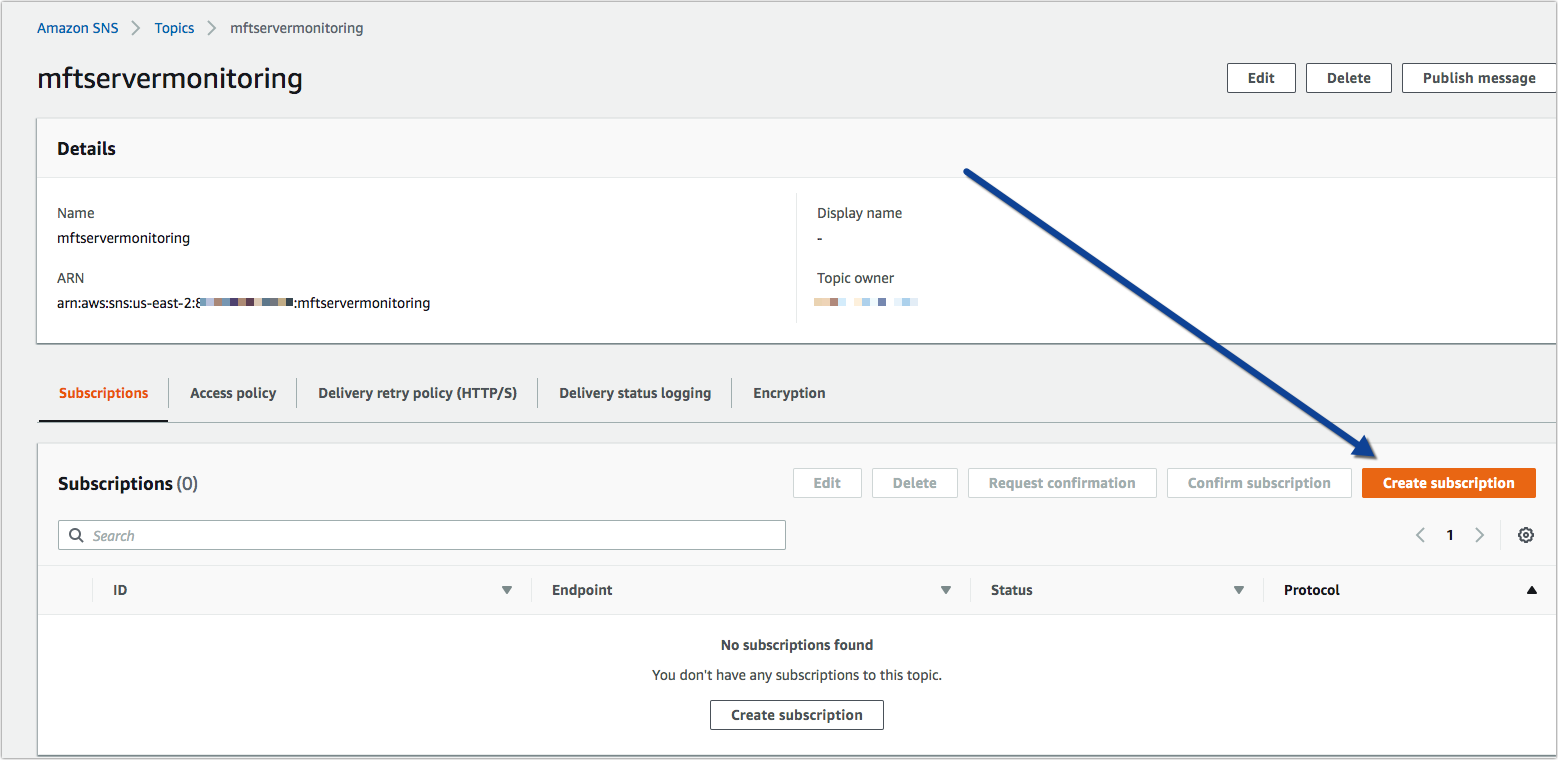Open table preferences gear icon
1558x760 pixels.
pyautogui.click(x=1525, y=535)
